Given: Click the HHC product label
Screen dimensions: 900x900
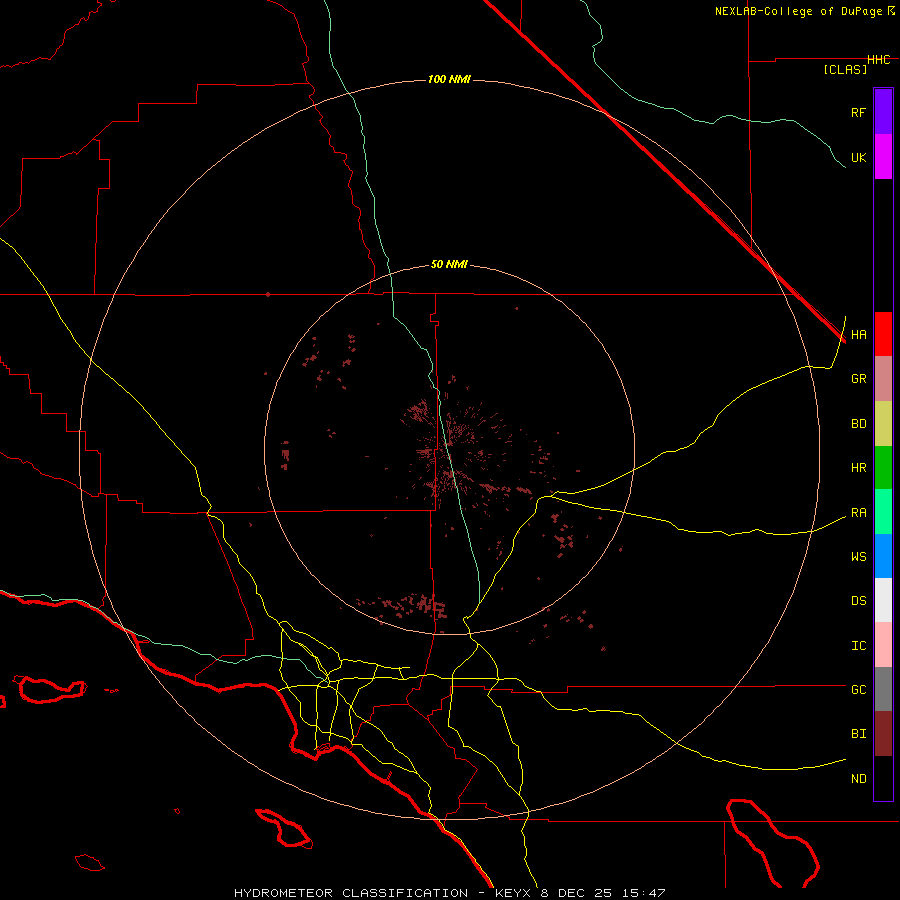Looking at the screenshot, I should (x=878, y=60).
